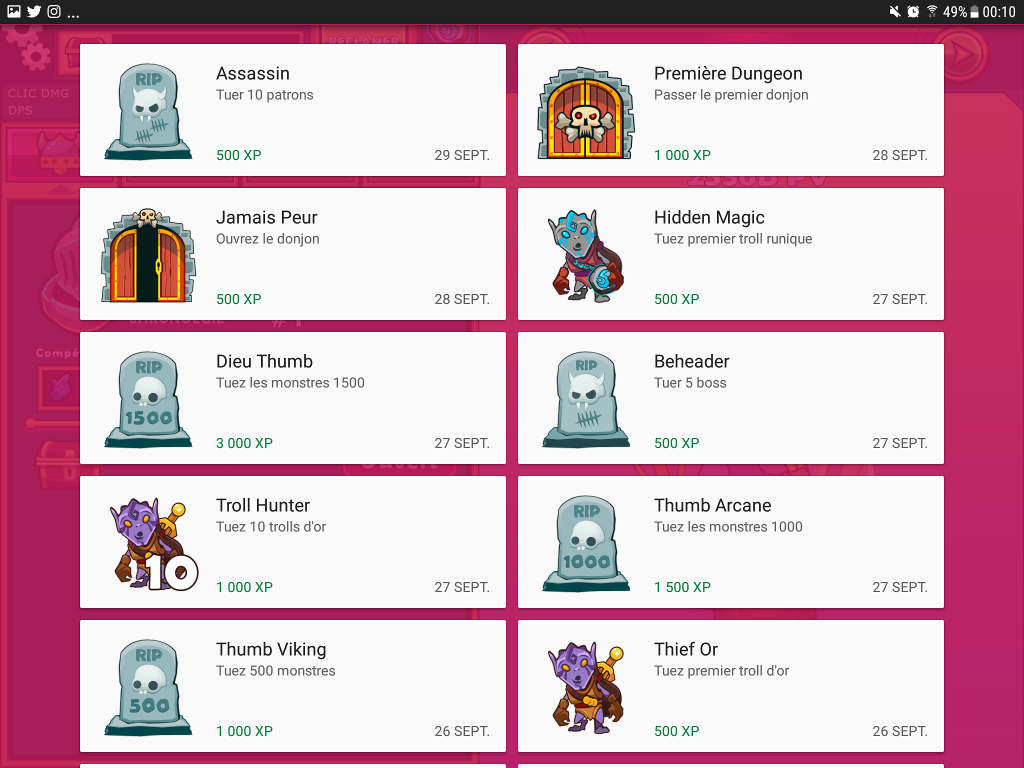1024x768 pixels.
Task: Tap the Thumb Viking 500 tombstone icon
Action: click(148, 687)
